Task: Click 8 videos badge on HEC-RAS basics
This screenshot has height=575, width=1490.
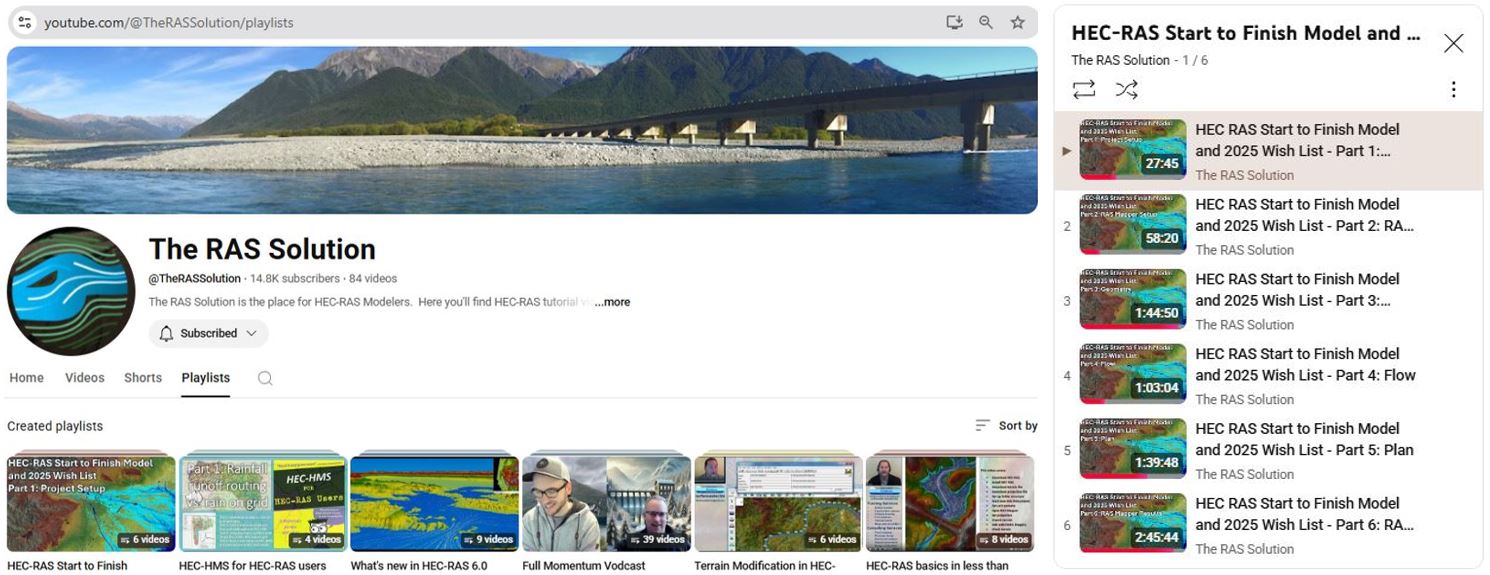Action: pyautogui.click(x=1003, y=539)
